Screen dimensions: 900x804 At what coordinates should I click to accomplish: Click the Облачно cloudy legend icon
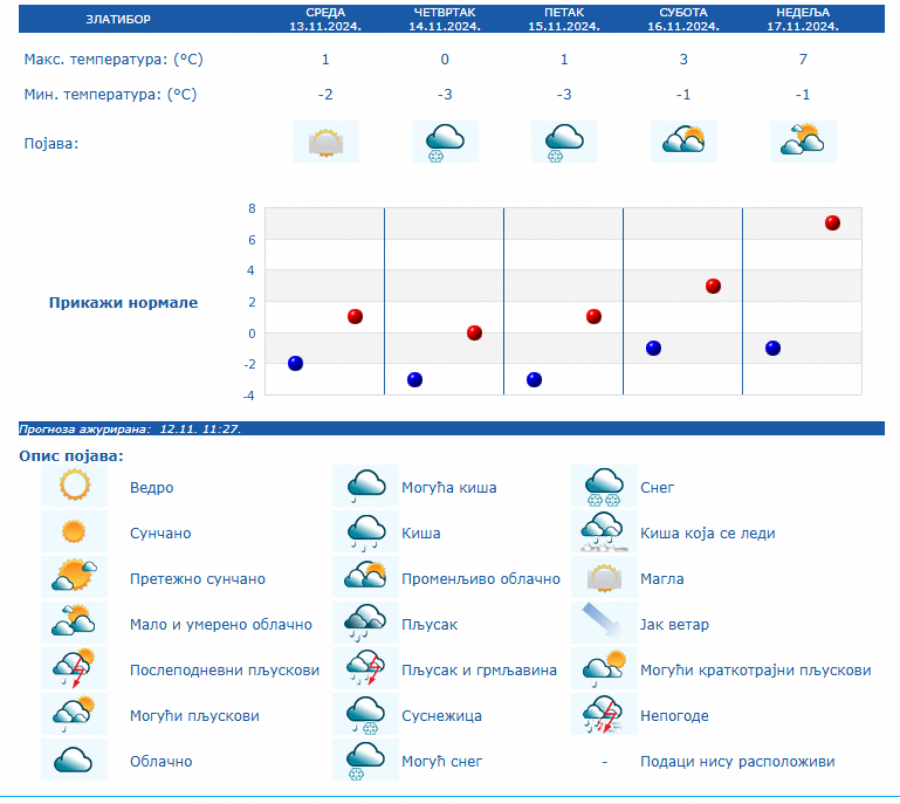(74, 761)
